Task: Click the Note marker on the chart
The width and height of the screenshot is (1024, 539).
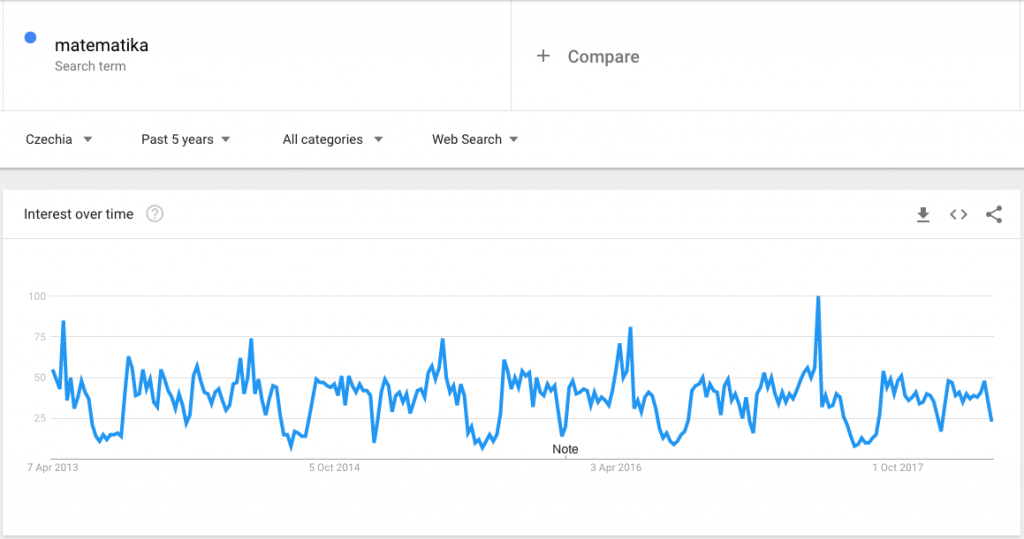Action: (565, 449)
